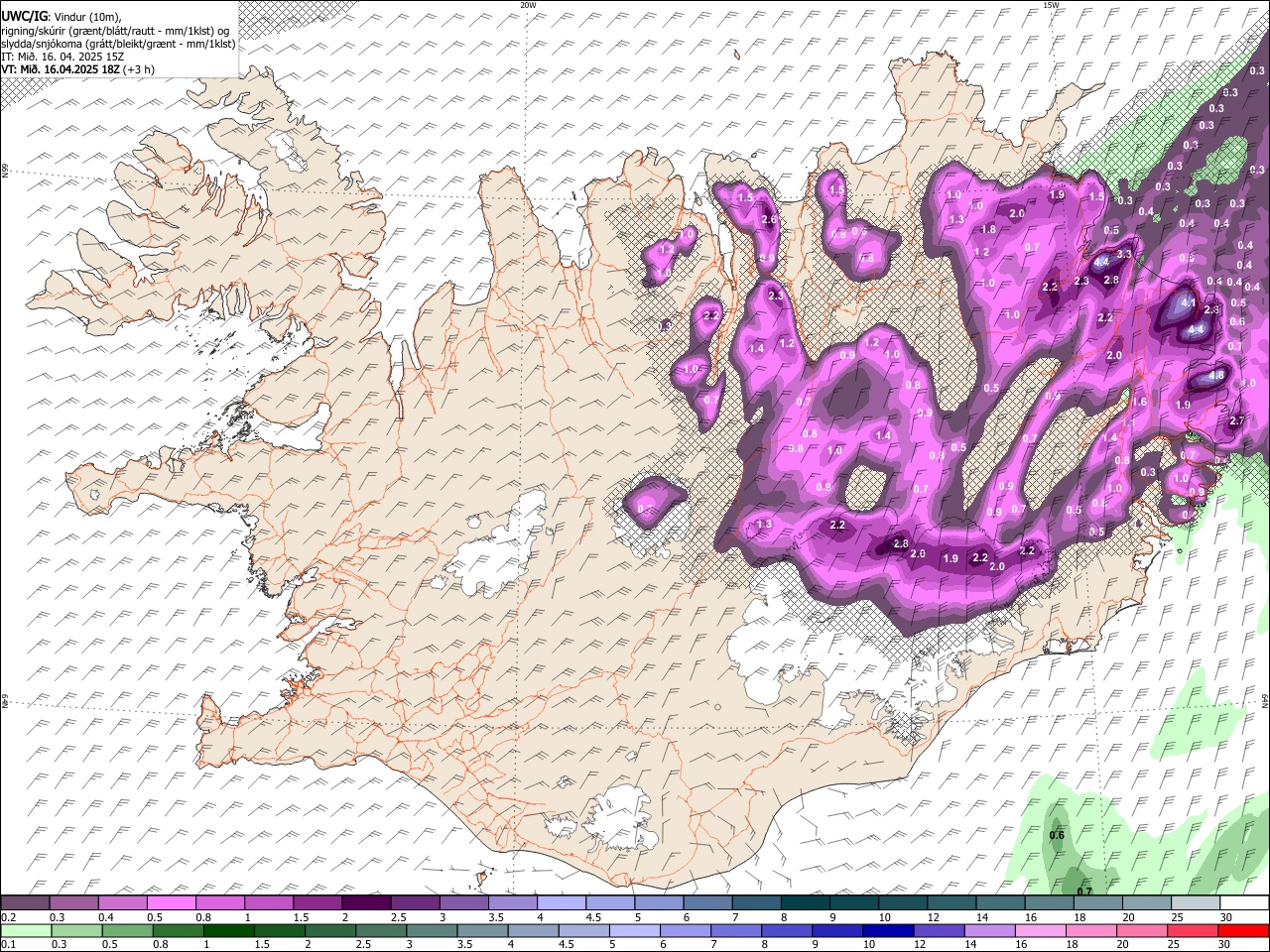Click the 1.6 snowfall value on the map
Screen dimensions: 1270x952
click(1139, 402)
